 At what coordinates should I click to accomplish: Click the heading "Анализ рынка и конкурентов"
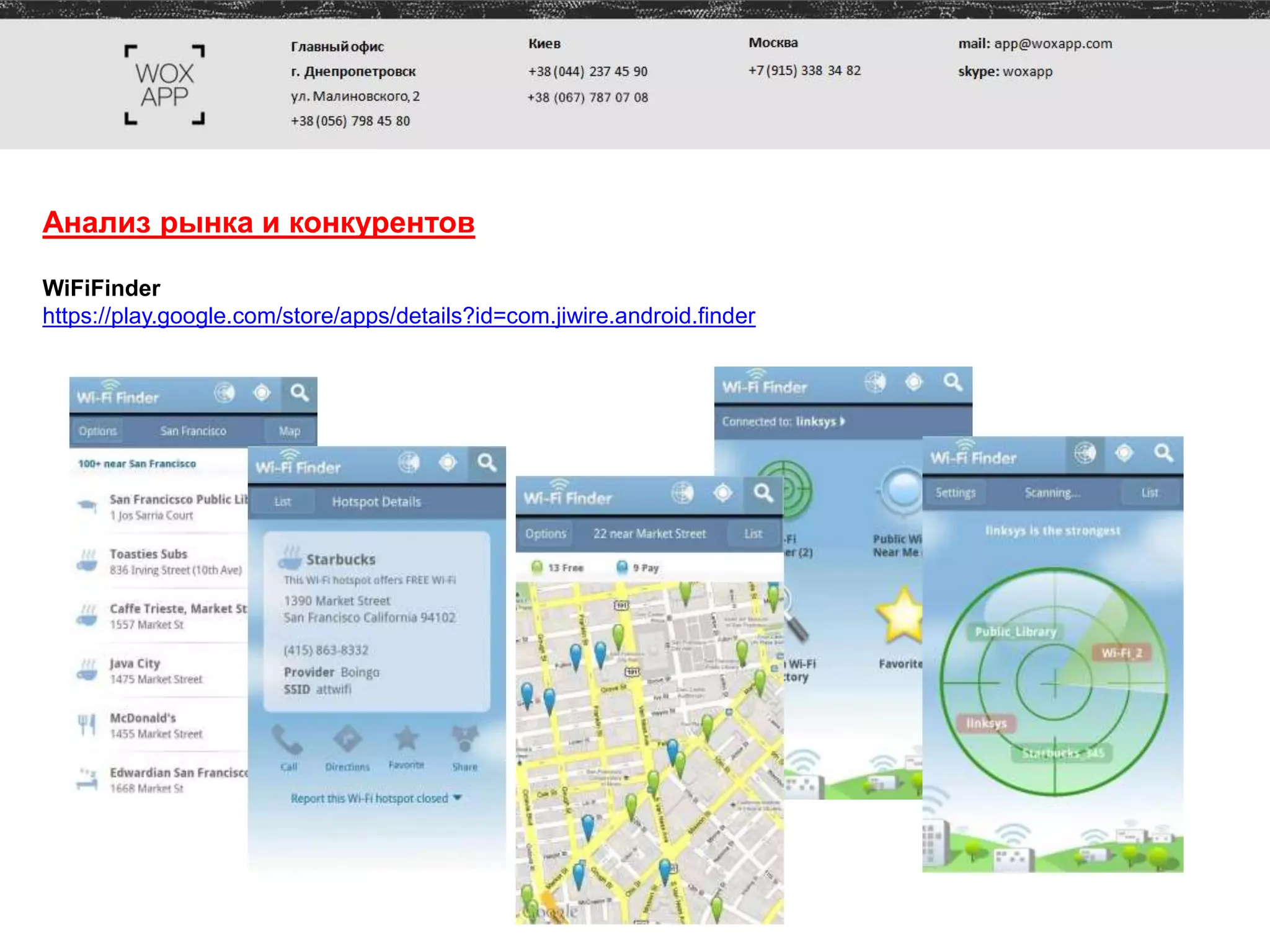coord(259,223)
